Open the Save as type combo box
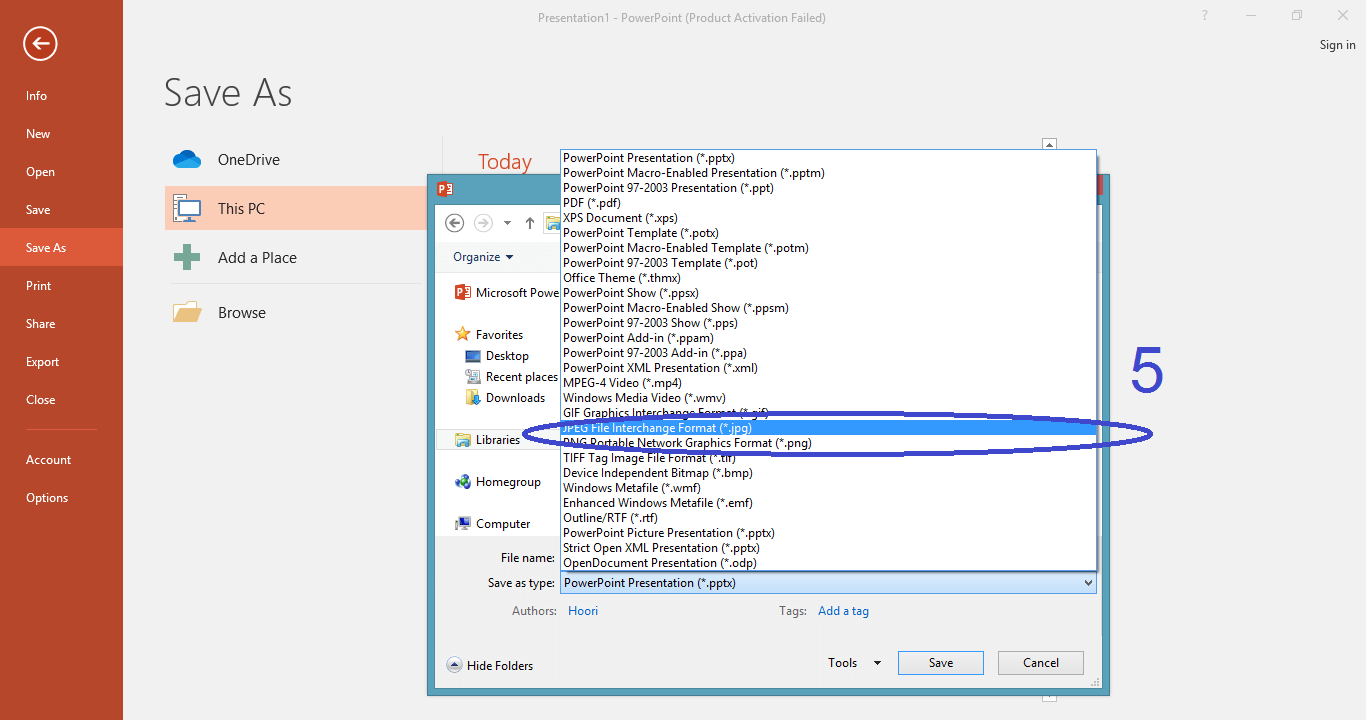 click(x=827, y=583)
